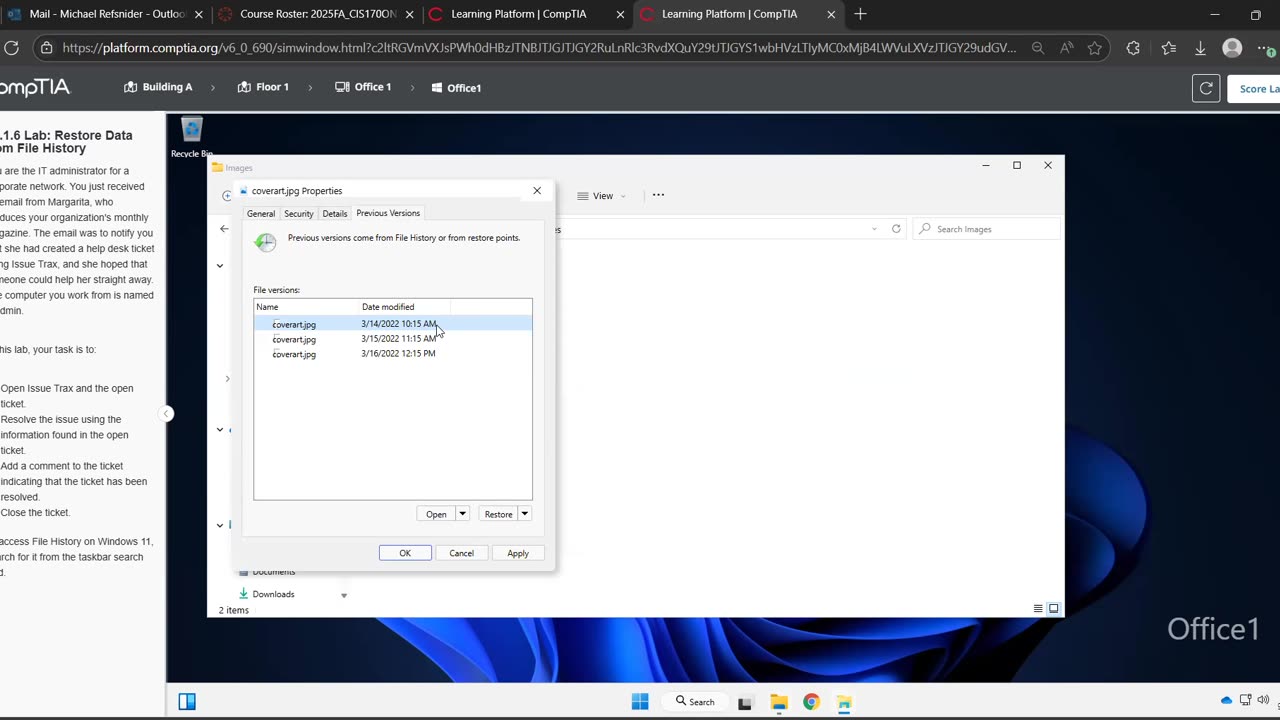1280x720 pixels.
Task: Select coverart.jpg version from 3/14/2022 10:15 AM
Action: pyautogui.click(x=393, y=324)
